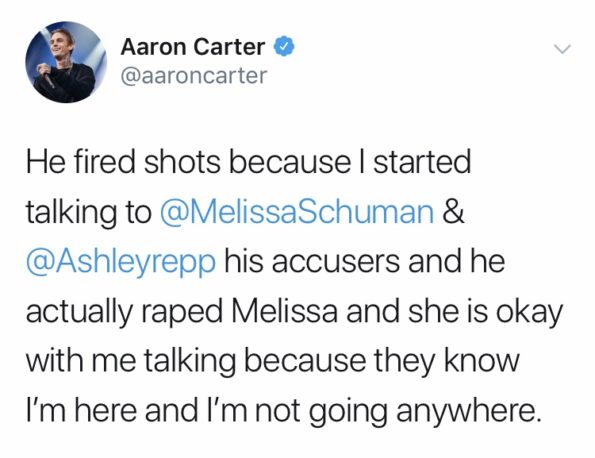The image size is (595, 458).
Task: Open the @MelissaSchuman mention
Action: tap(297, 211)
